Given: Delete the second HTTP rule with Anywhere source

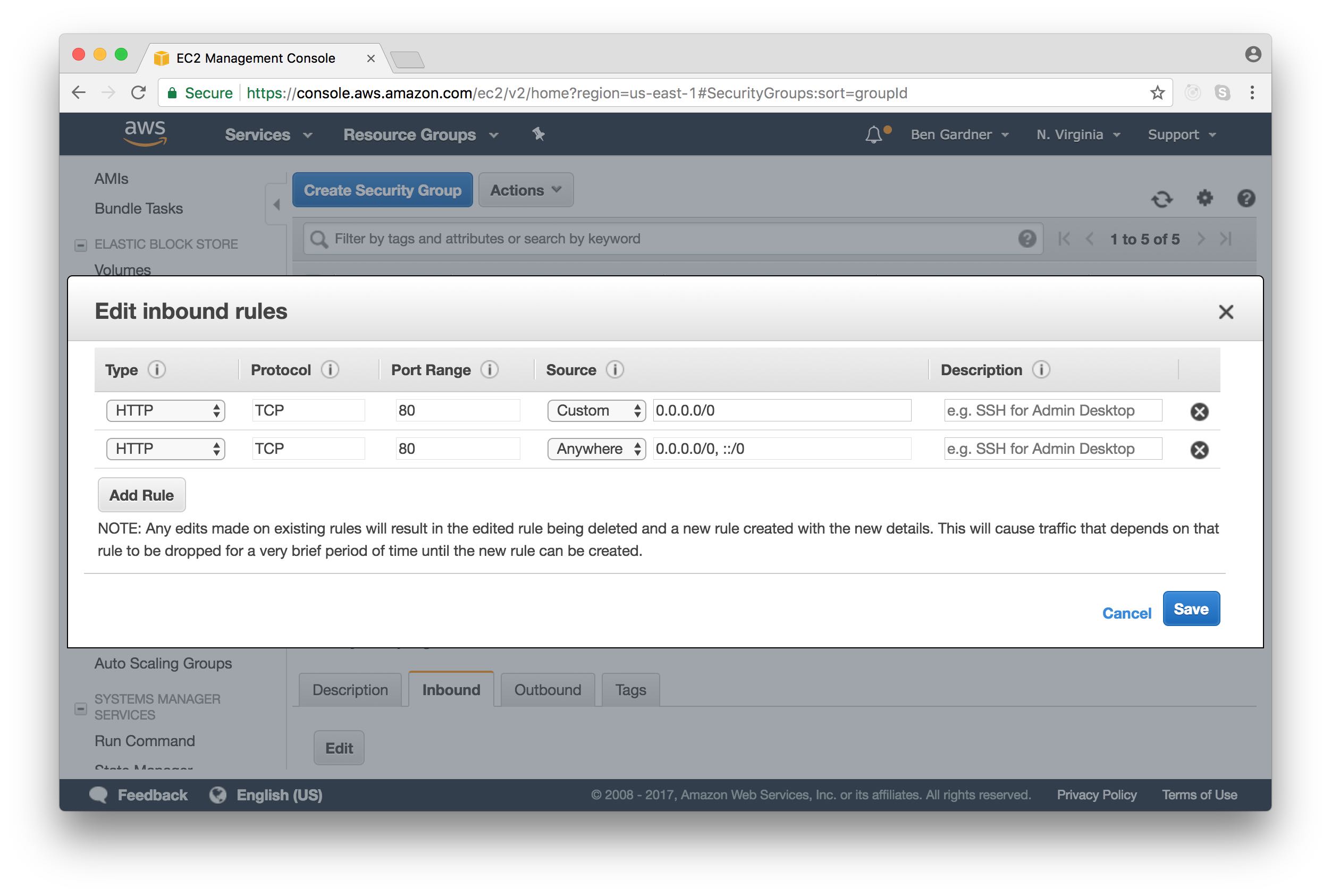Looking at the screenshot, I should tap(1199, 450).
